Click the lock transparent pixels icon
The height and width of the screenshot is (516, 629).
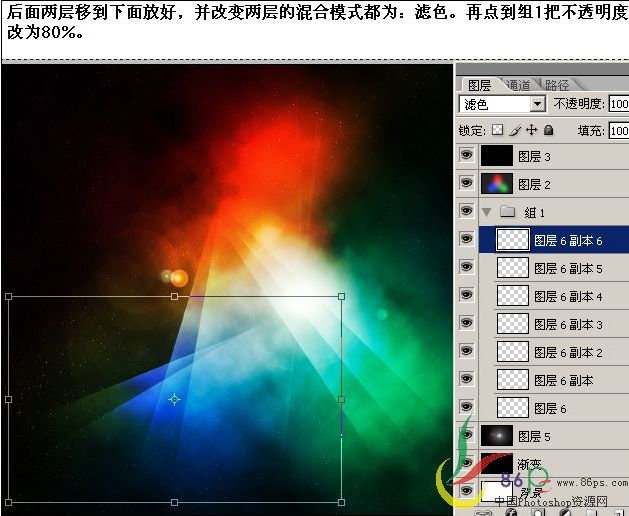pyautogui.click(x=497, y=130)
